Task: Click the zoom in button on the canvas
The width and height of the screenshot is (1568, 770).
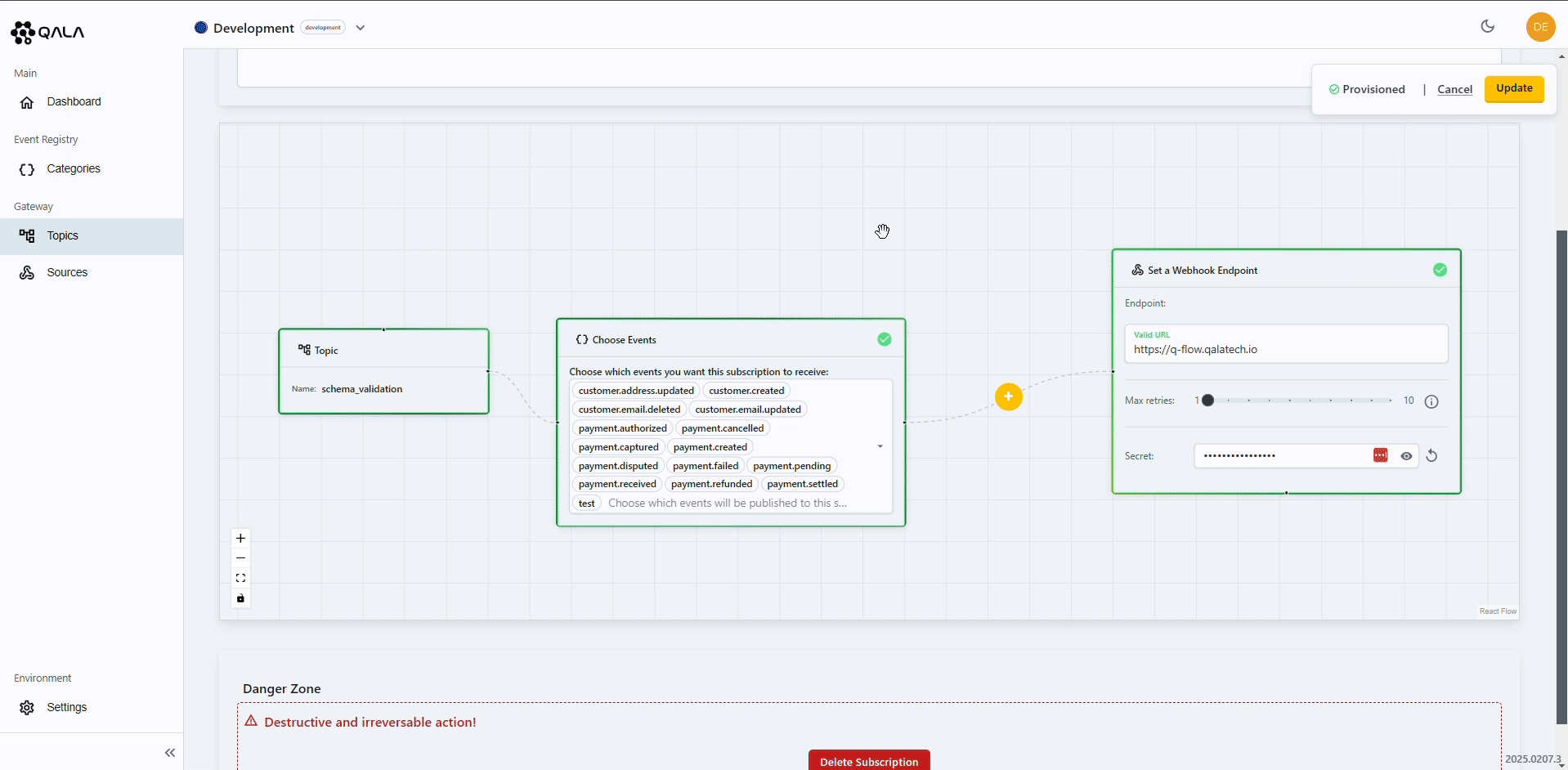Action: click(x=240, y=538)
